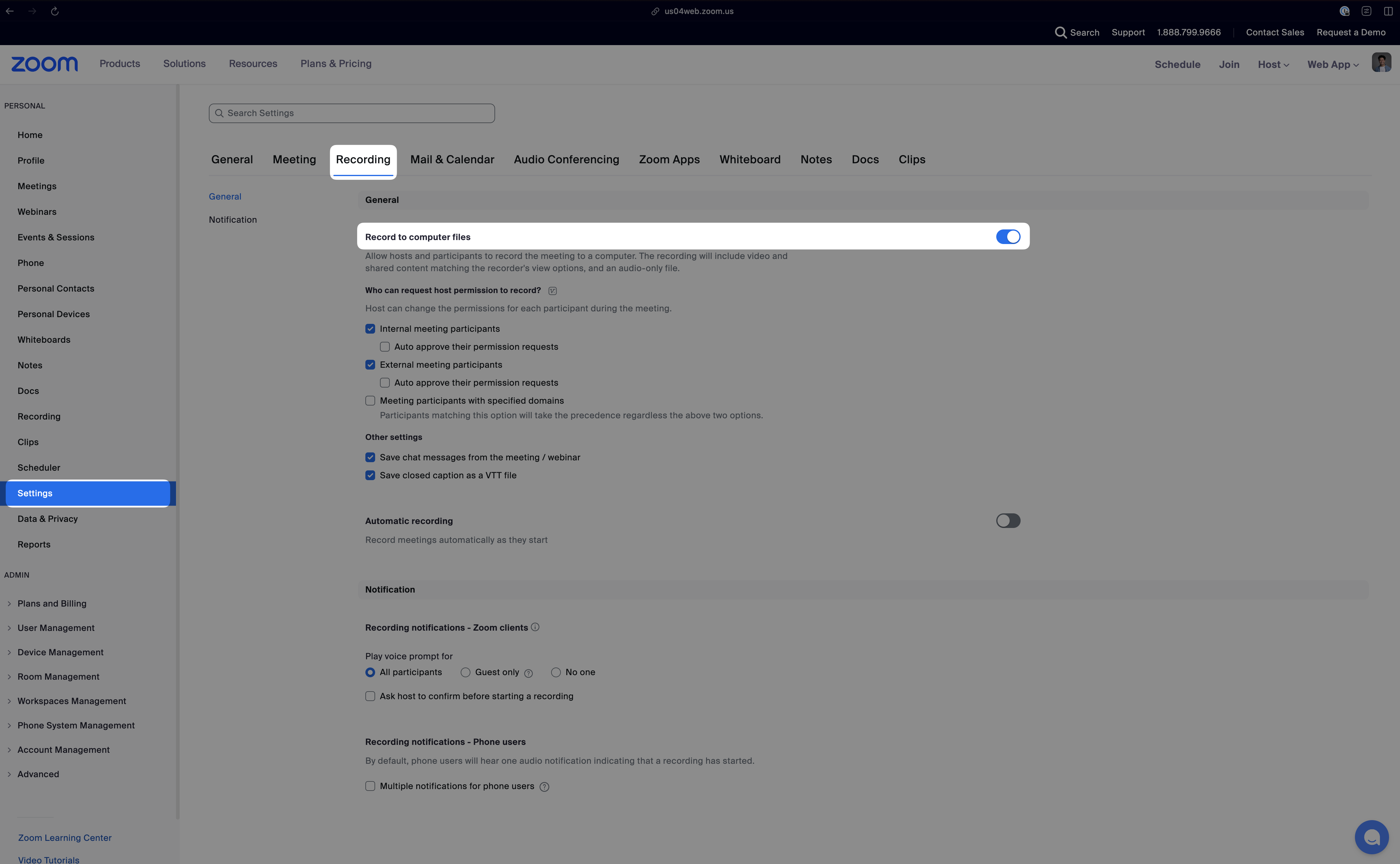The image size is (1400, 864).
Task: Expand Room Management section
Action: pos(9,677)
